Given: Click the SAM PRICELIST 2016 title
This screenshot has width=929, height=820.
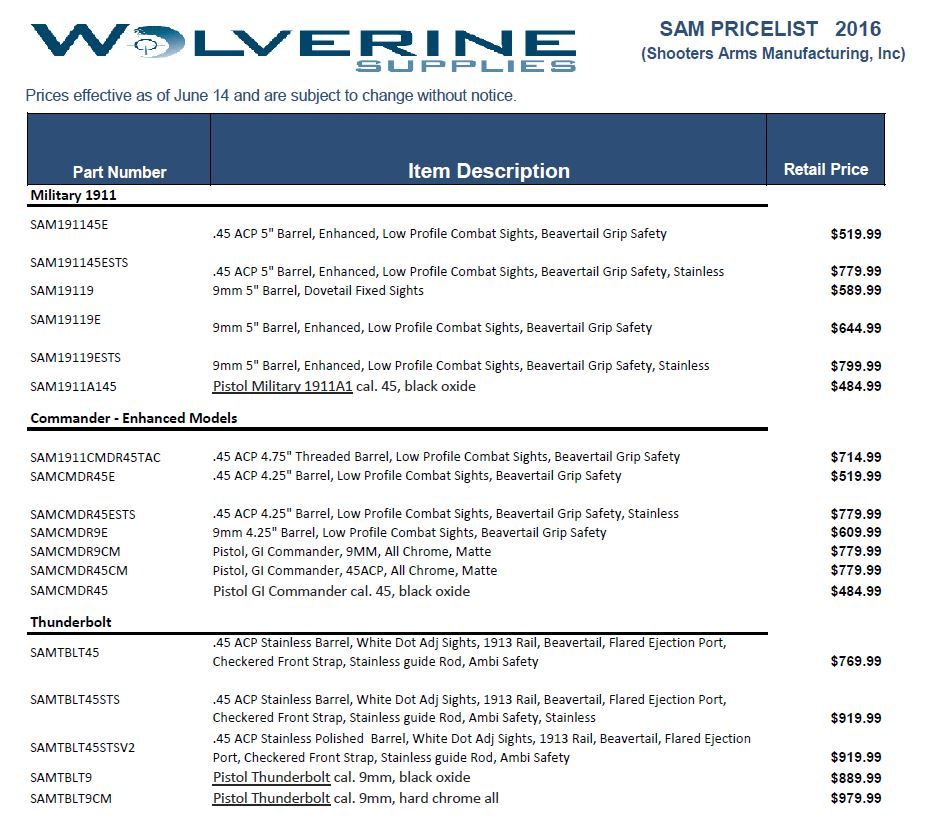Looking at the screenshot, I should tap(769, 29).
